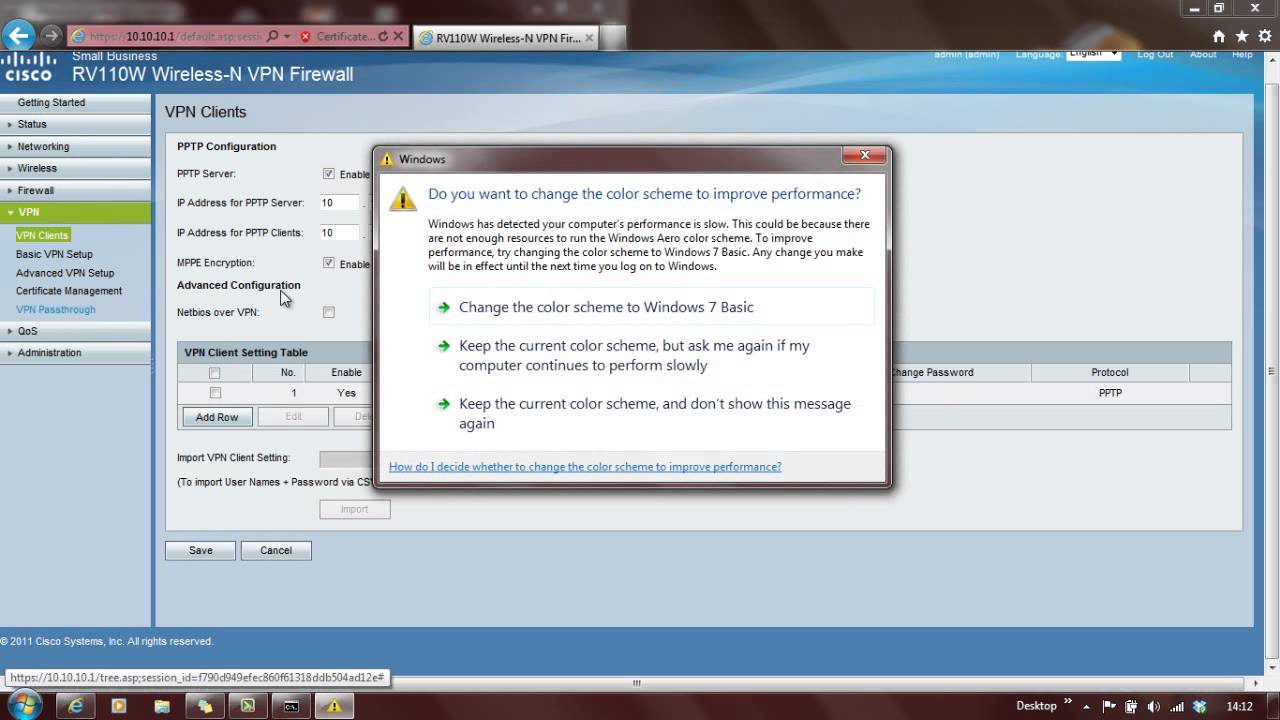This screenshot has width=1280, height=720.
Task: Click the browser forward arrow
Action: tap(51, 36)
